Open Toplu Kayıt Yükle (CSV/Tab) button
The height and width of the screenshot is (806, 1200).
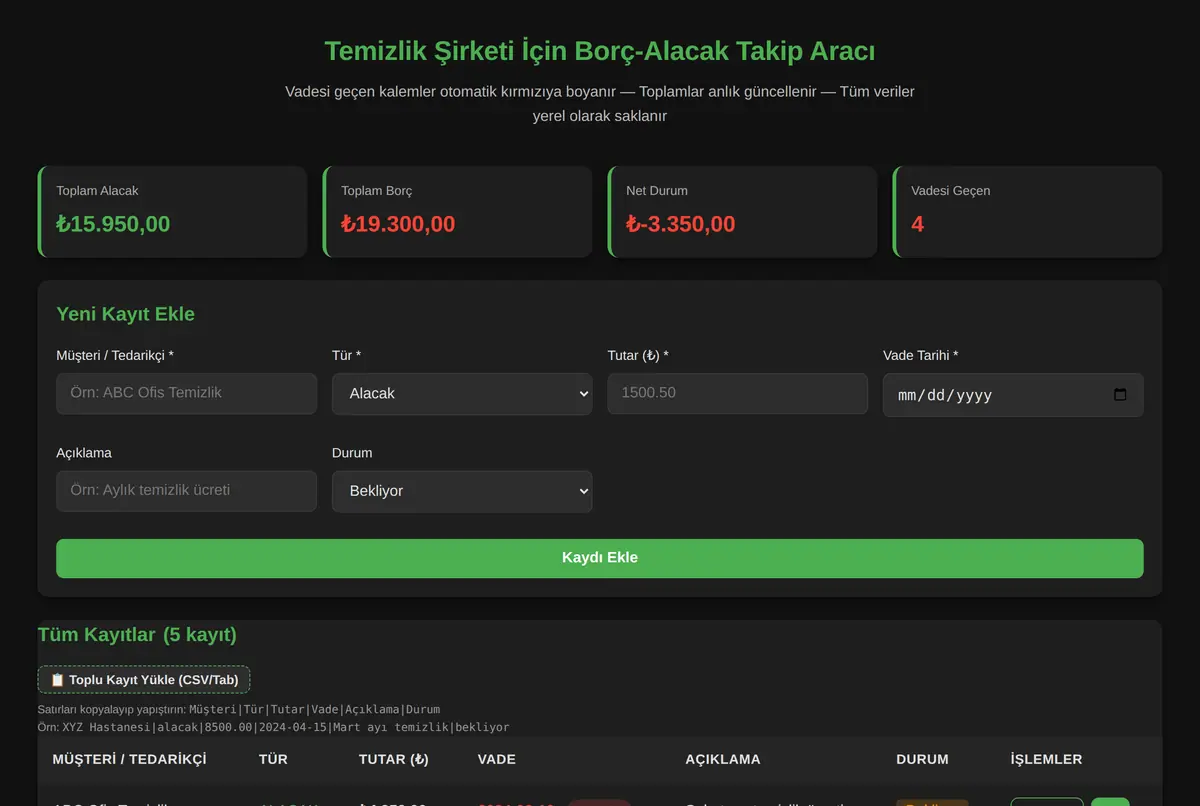point(144,680)
